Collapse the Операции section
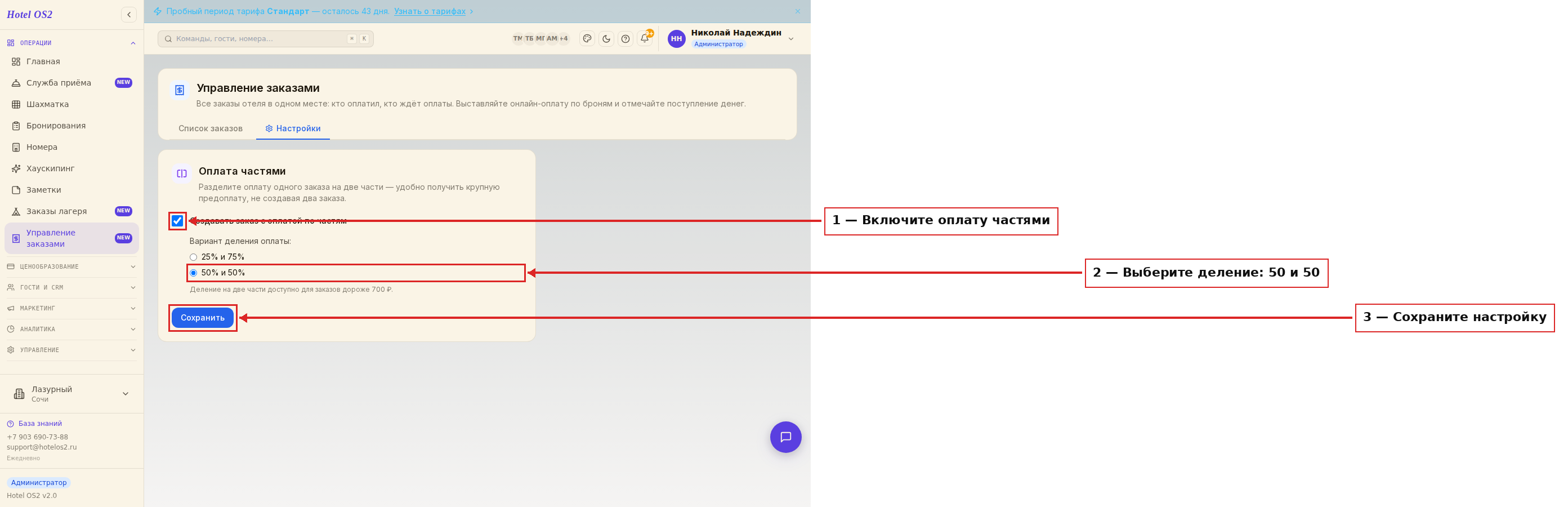The width and height of the screenshot is (1568, 507). 72,43
